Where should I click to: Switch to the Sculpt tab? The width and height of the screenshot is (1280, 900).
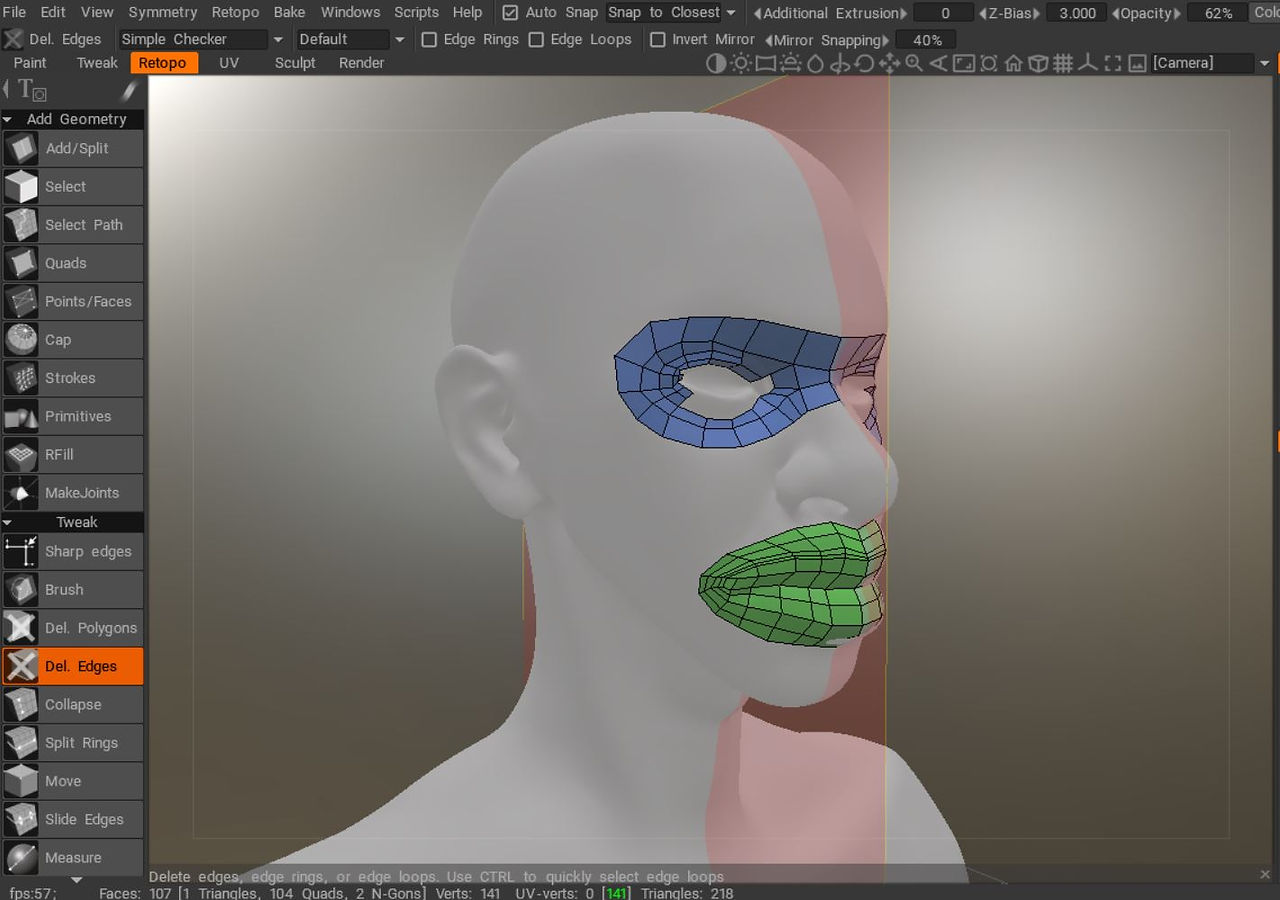295,62
